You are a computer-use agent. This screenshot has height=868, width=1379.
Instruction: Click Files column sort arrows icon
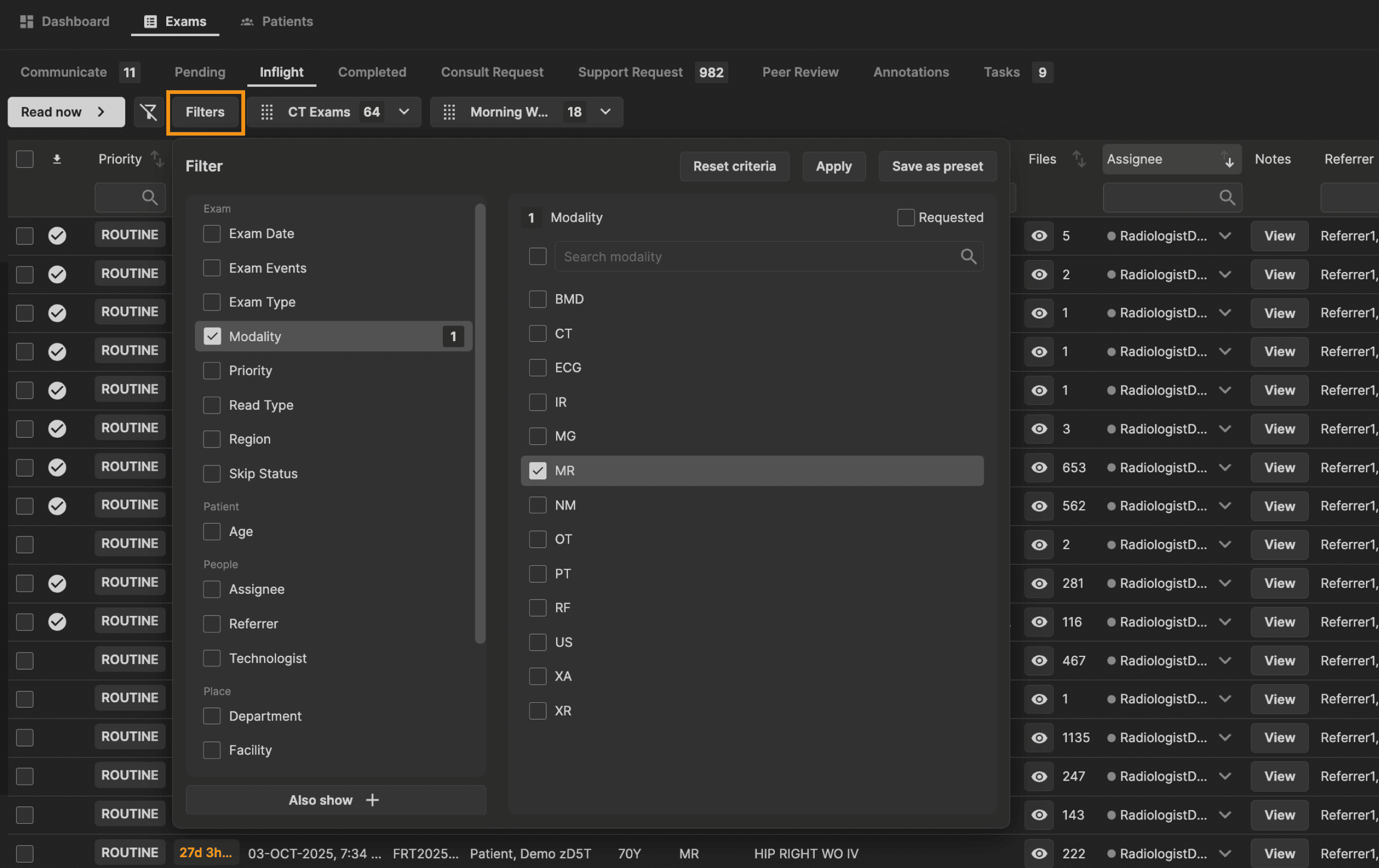1079,159
